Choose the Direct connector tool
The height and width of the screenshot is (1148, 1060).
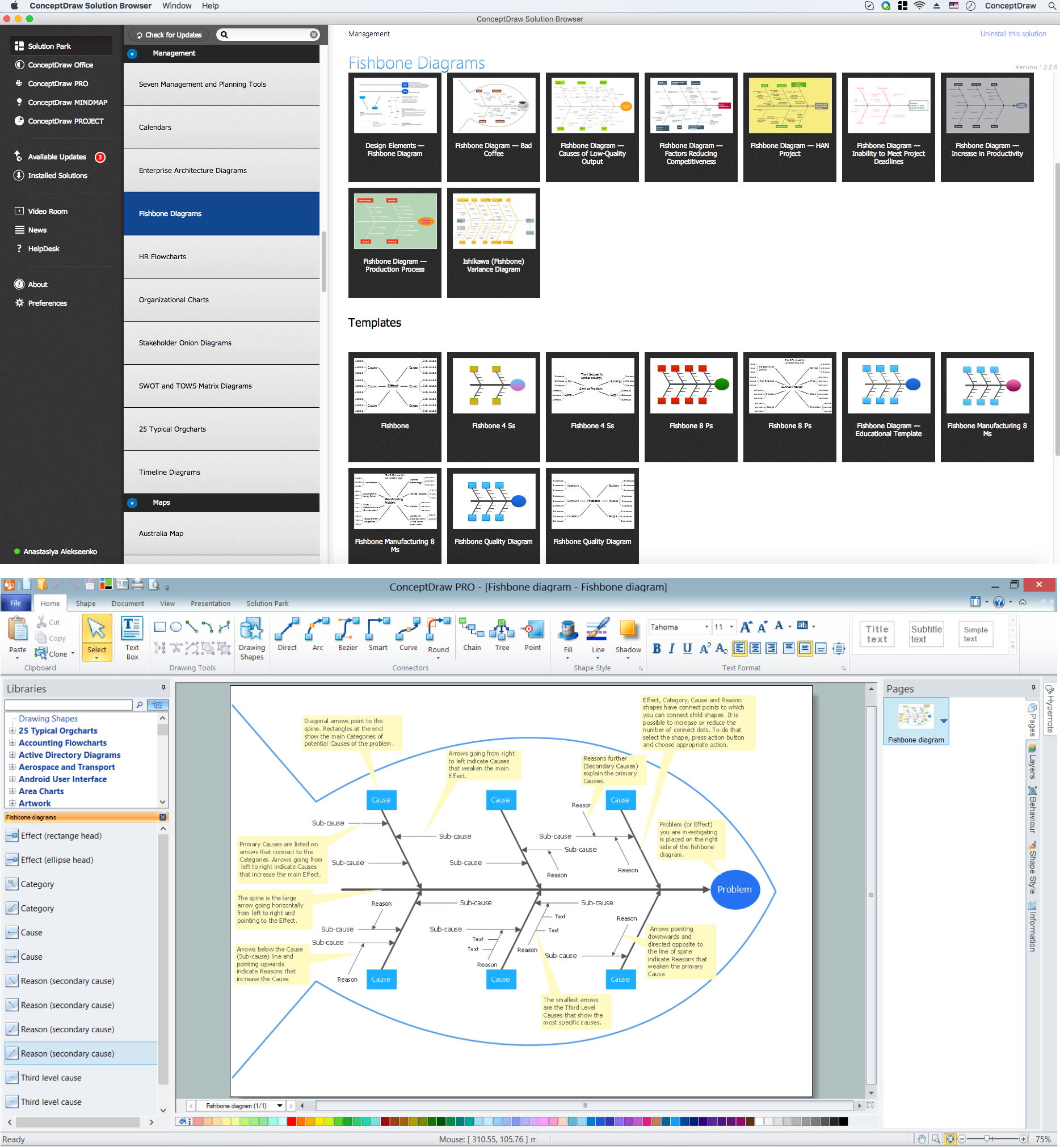pyautogui.click(x=287, y=634)
